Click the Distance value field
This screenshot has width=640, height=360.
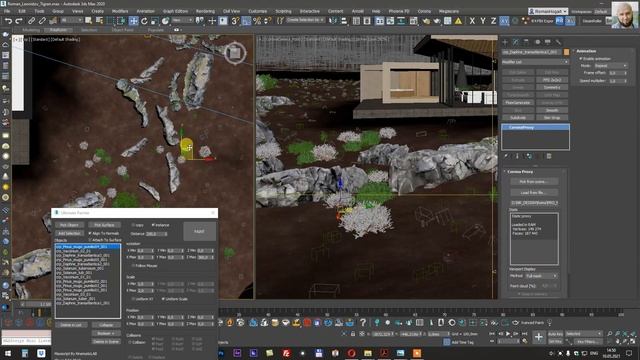point(156,233)
